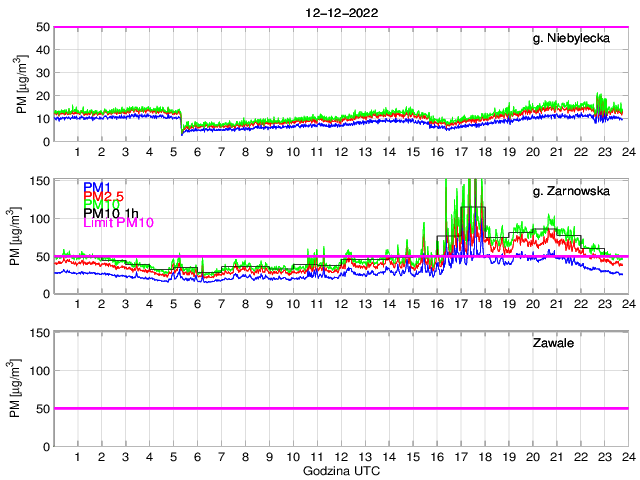
Task: Click the 12-12-2022 date title
Action: (x=340, y=12)
